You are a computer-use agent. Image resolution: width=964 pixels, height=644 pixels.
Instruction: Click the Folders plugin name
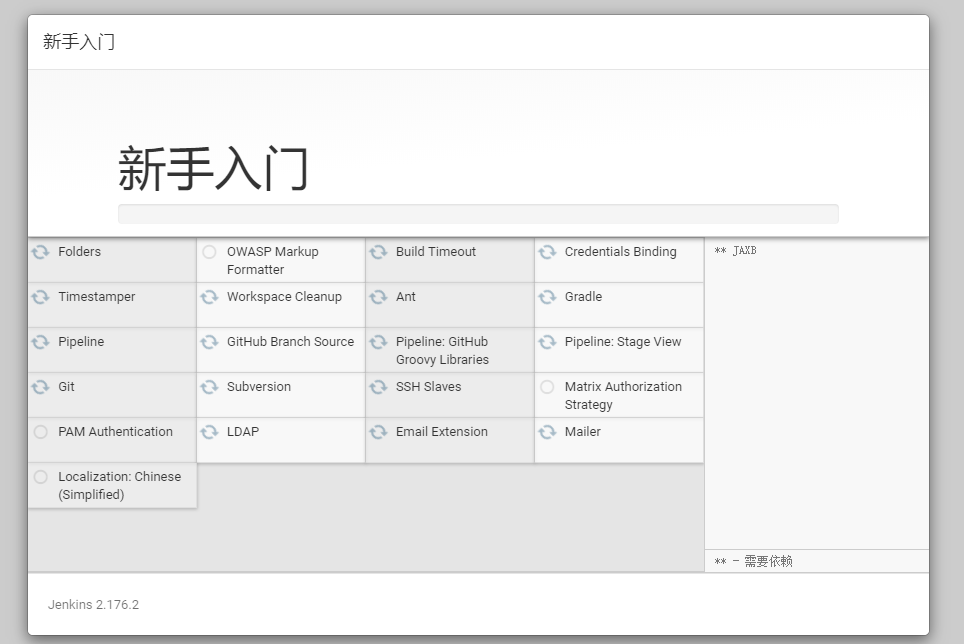[79, 251]
